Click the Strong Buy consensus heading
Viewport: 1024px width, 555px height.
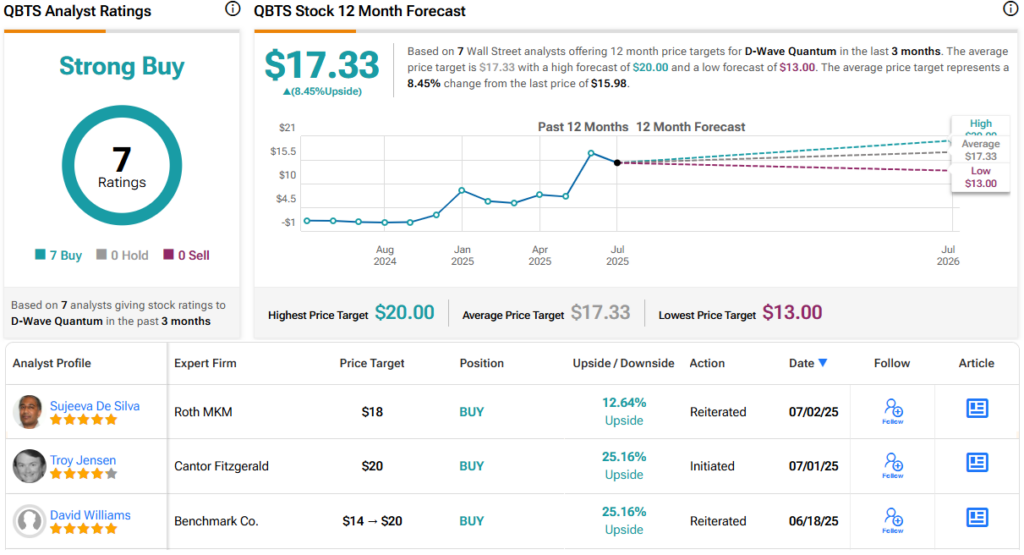pyautogui.click(x=121, y=66)
